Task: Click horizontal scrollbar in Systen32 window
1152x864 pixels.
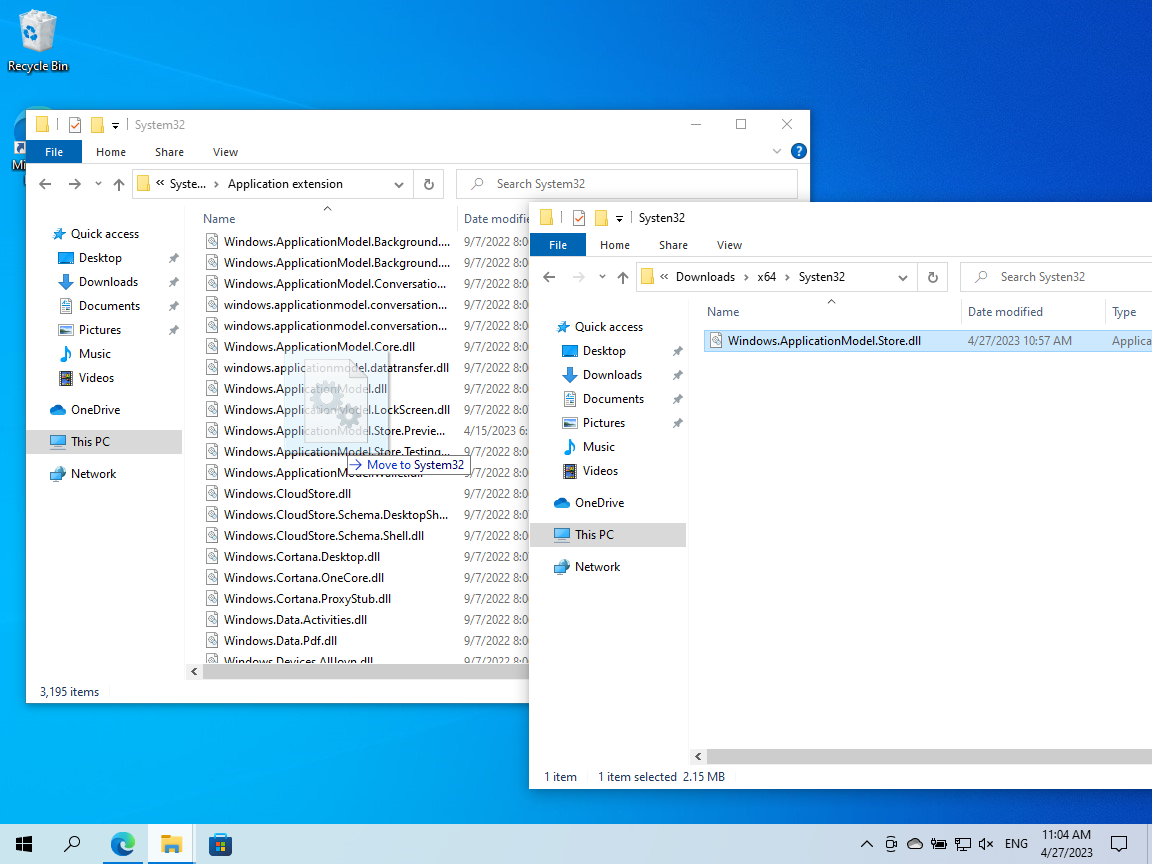Action: click(929, 757)
